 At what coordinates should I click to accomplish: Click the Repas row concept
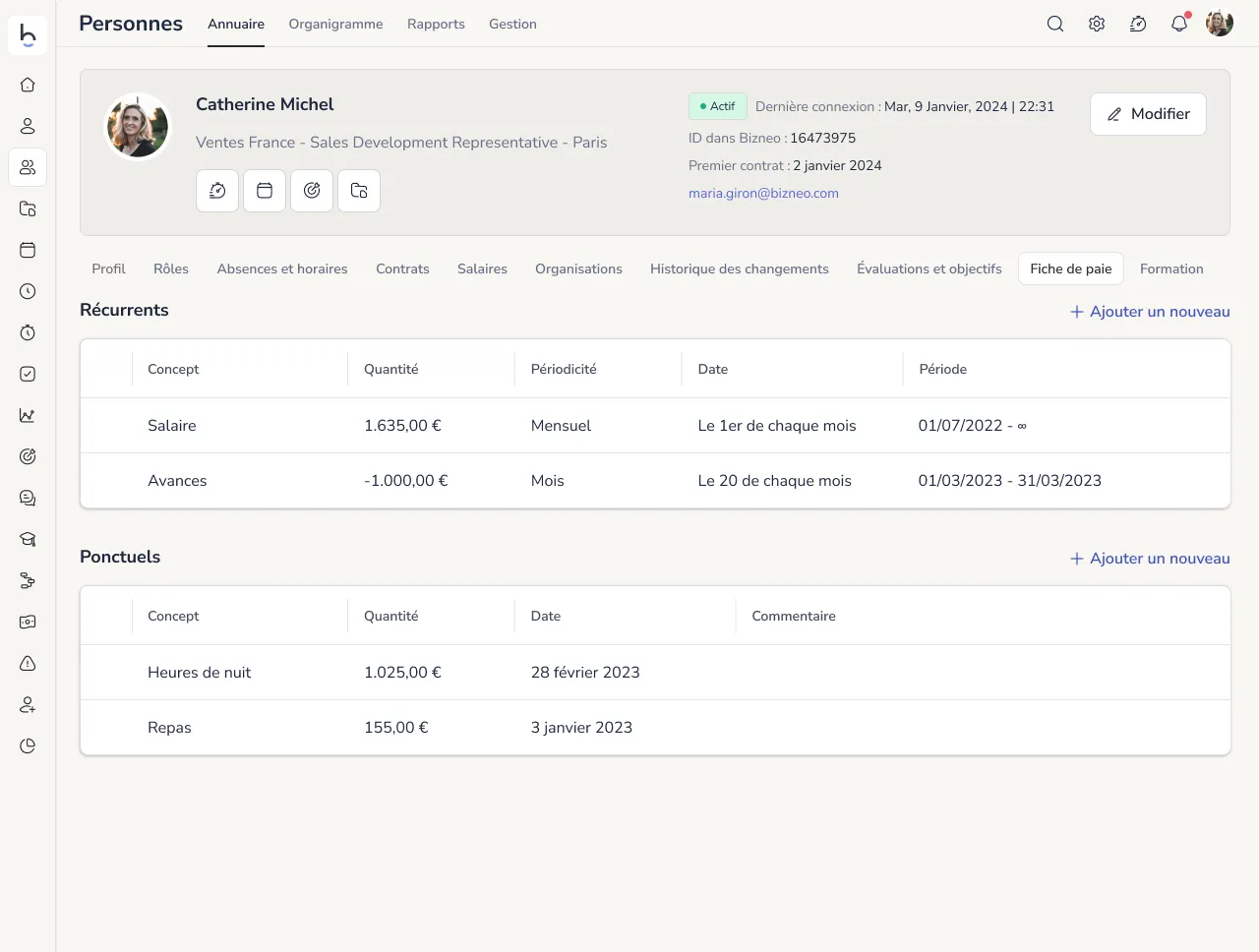point(169,728)
